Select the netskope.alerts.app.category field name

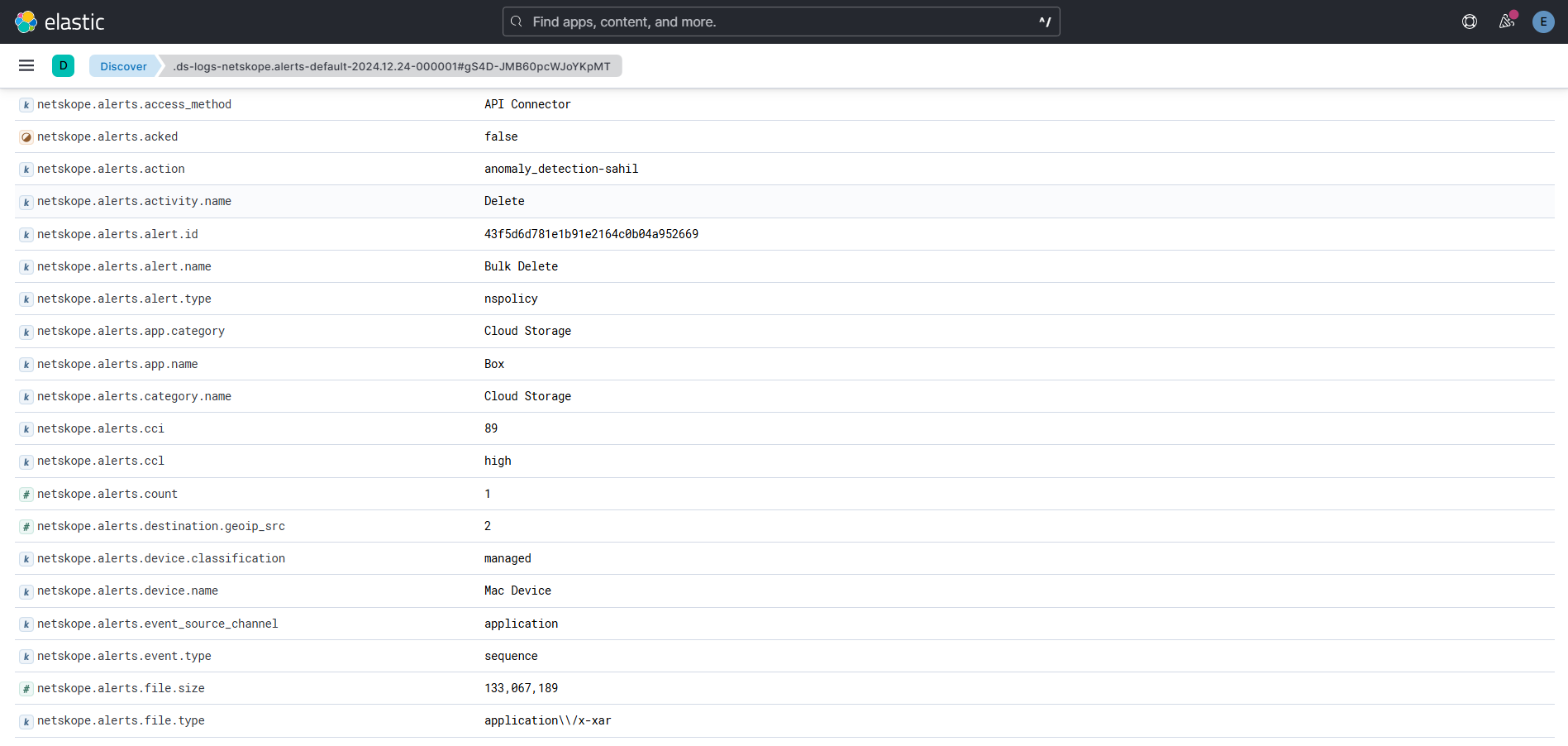(x=131, y=331)
